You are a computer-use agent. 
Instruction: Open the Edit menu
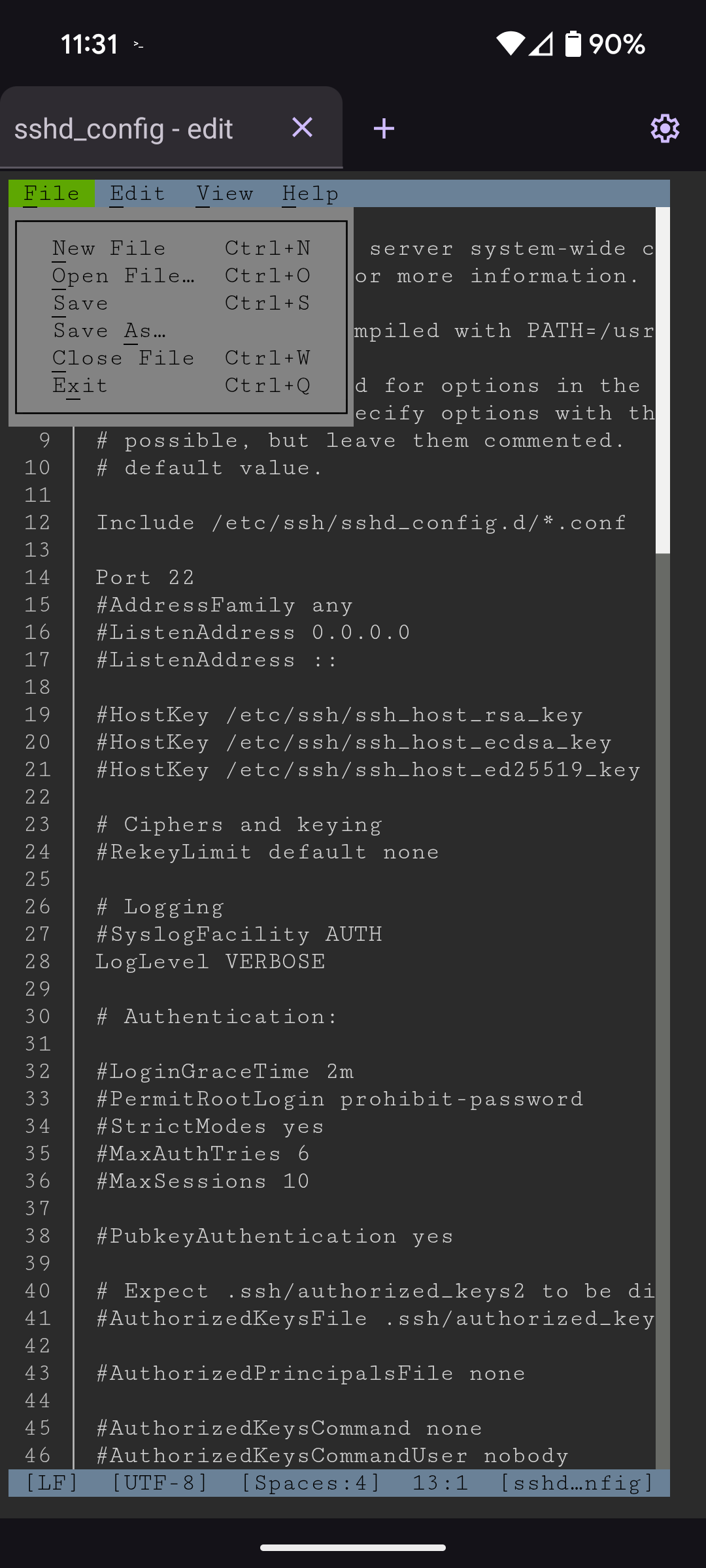[138, 194]
